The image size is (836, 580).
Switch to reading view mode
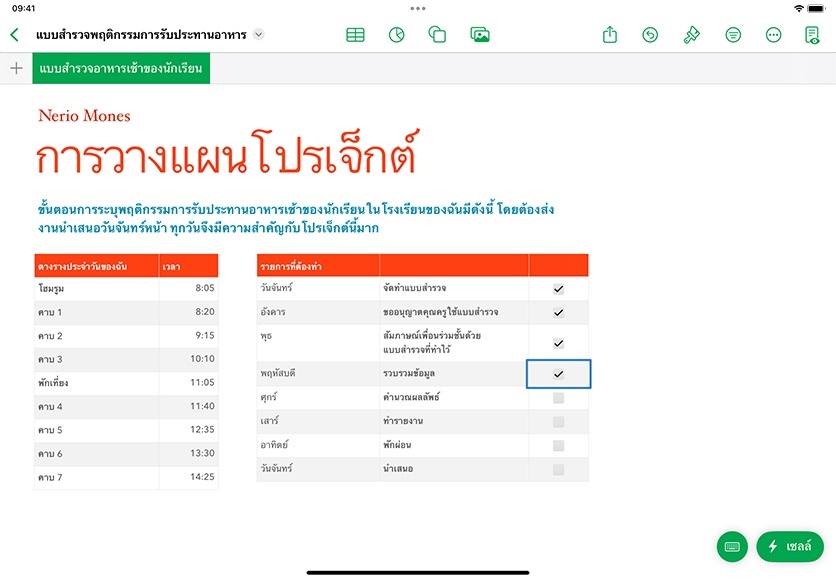click(812, 35)
